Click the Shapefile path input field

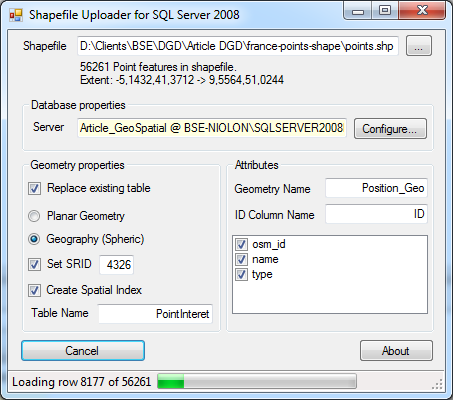pos(238,46)
